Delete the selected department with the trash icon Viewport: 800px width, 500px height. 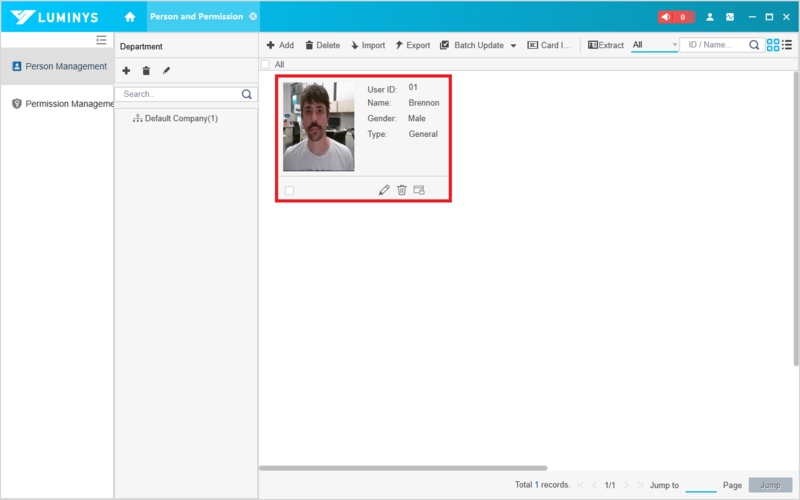146,70
